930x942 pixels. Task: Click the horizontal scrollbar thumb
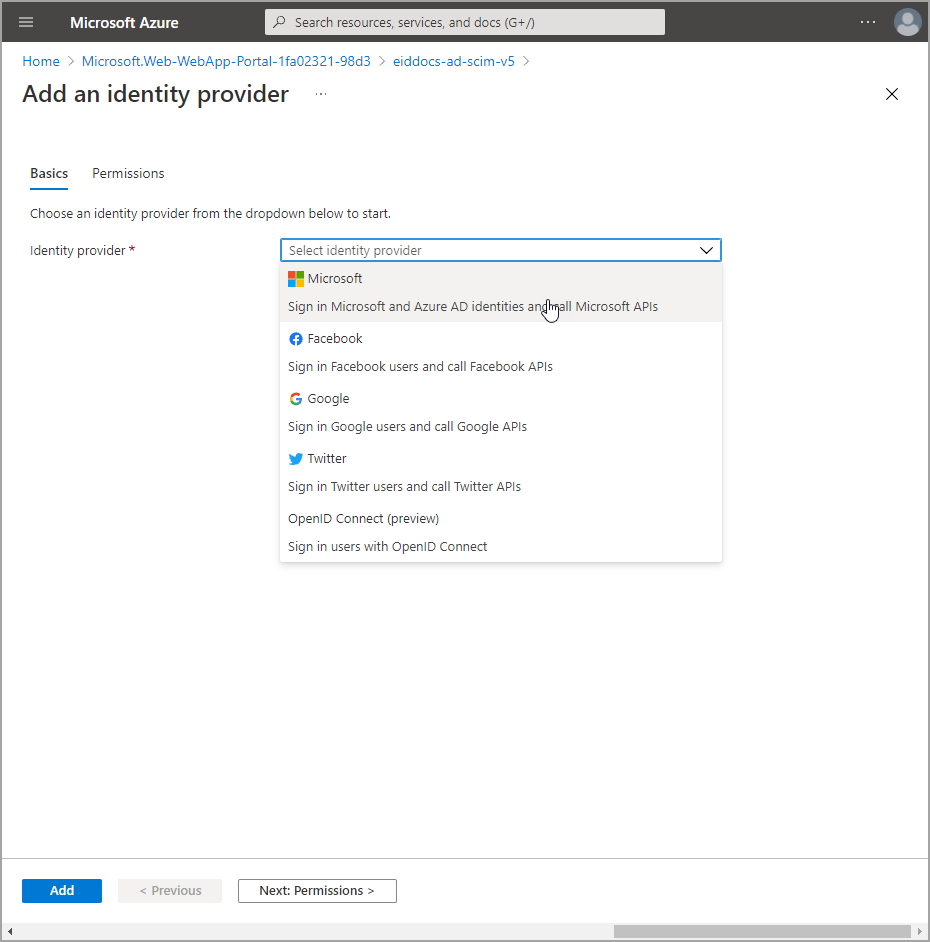pyautogui.click(x=762, y=931)
